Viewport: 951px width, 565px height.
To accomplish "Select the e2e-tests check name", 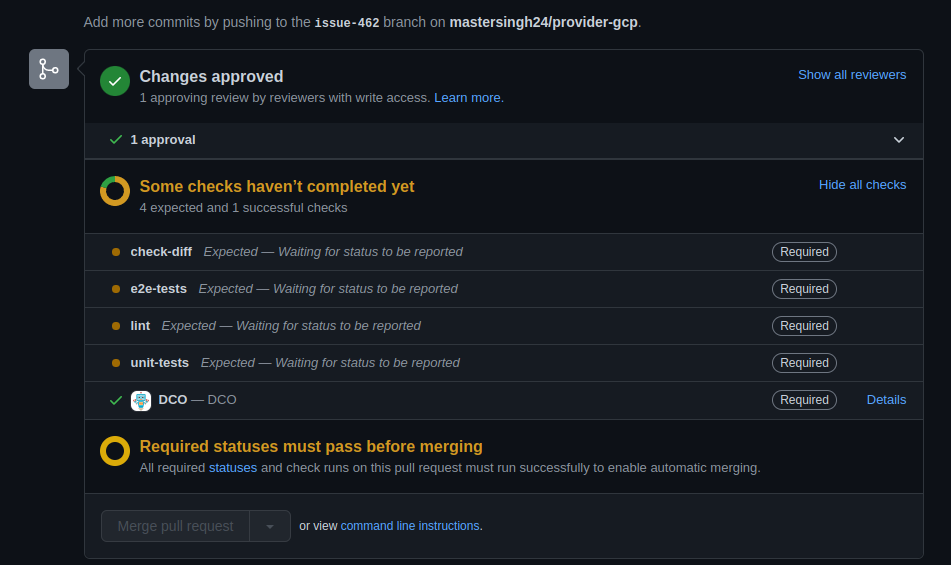I will tap(158, 289).
